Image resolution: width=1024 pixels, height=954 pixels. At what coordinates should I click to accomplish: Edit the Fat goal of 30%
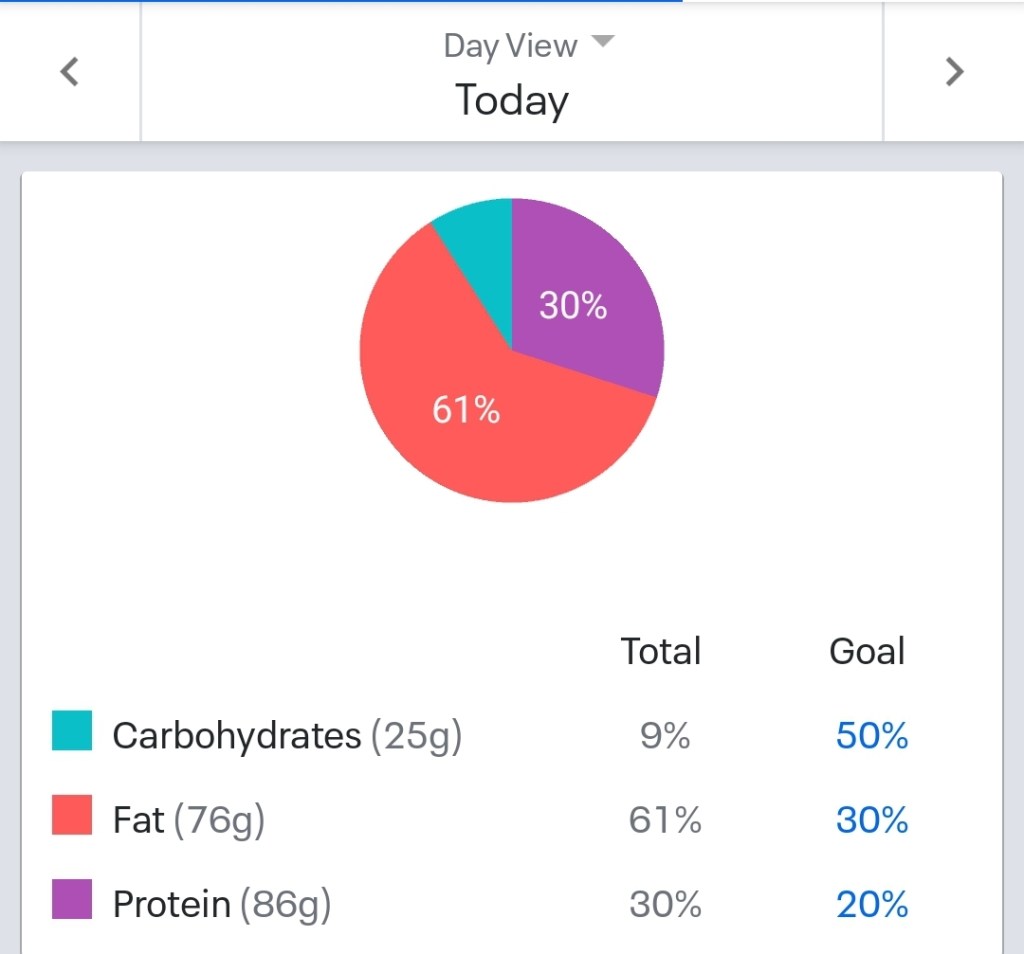[872, 821]
